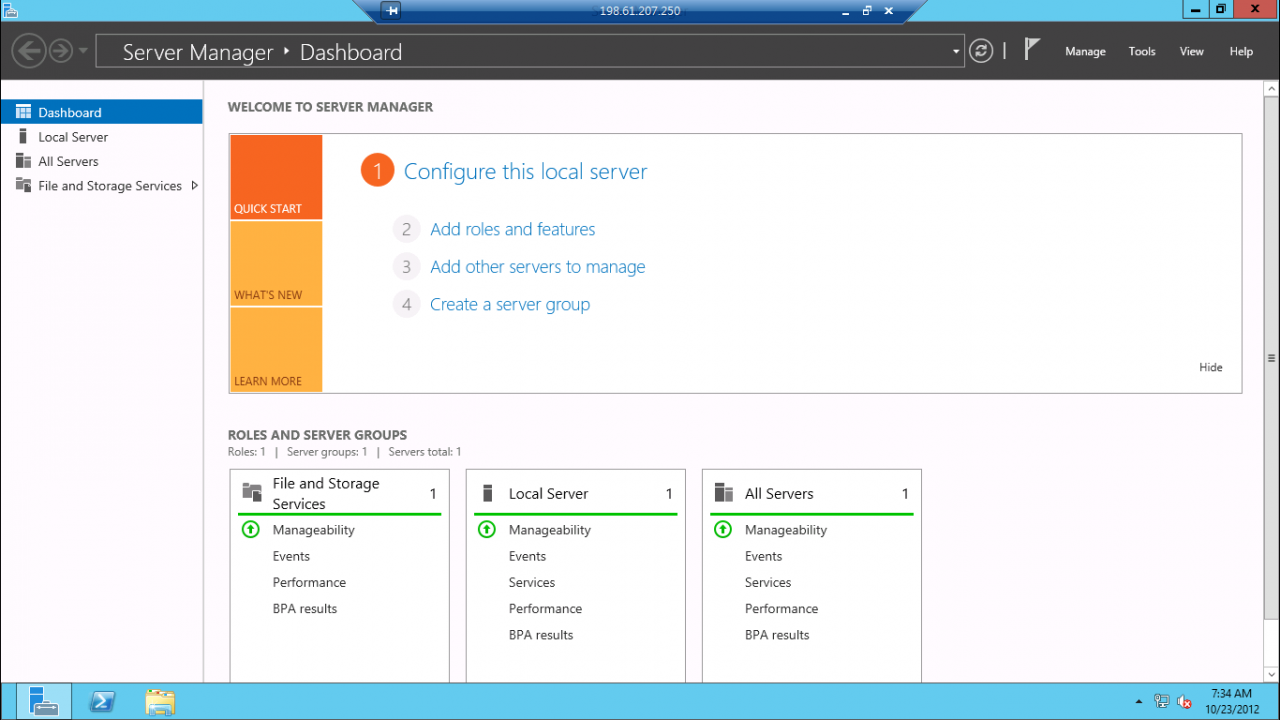1280x720 pixels.
Task: Select Dashboard in the navigation pane
Action: [x=101, y=112]
